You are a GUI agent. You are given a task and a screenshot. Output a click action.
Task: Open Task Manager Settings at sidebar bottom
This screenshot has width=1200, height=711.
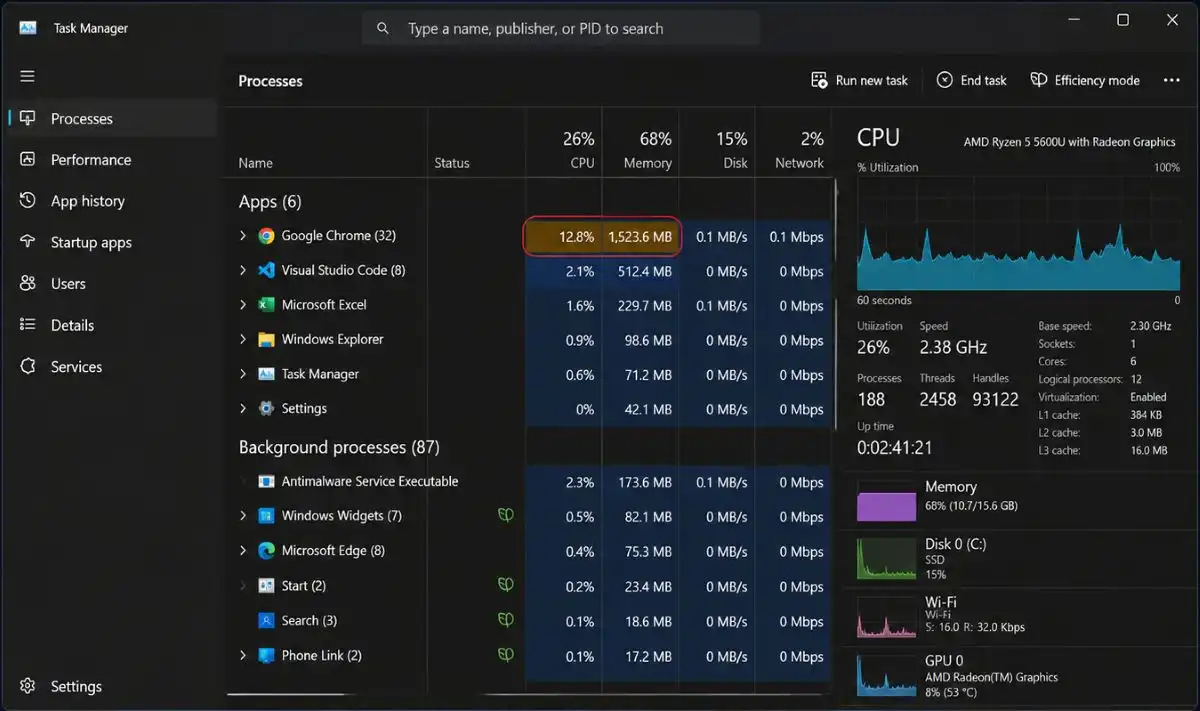click(113, 687)
